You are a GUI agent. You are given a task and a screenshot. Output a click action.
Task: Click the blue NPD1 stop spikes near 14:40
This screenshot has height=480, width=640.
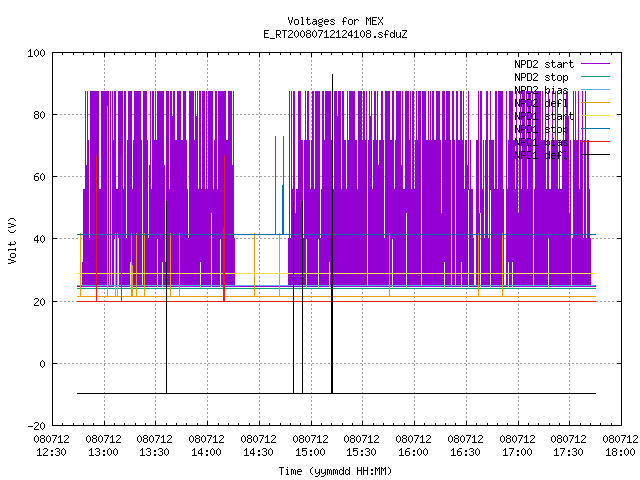[280, 185]
